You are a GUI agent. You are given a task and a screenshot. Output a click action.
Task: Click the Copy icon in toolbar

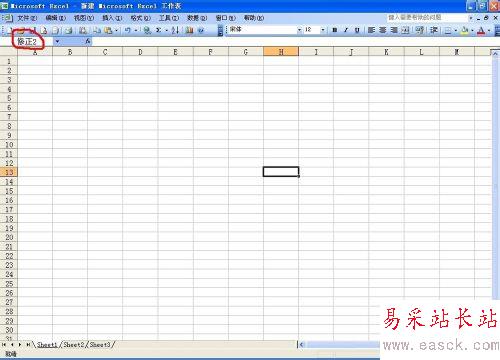click(x=97, y=30)
